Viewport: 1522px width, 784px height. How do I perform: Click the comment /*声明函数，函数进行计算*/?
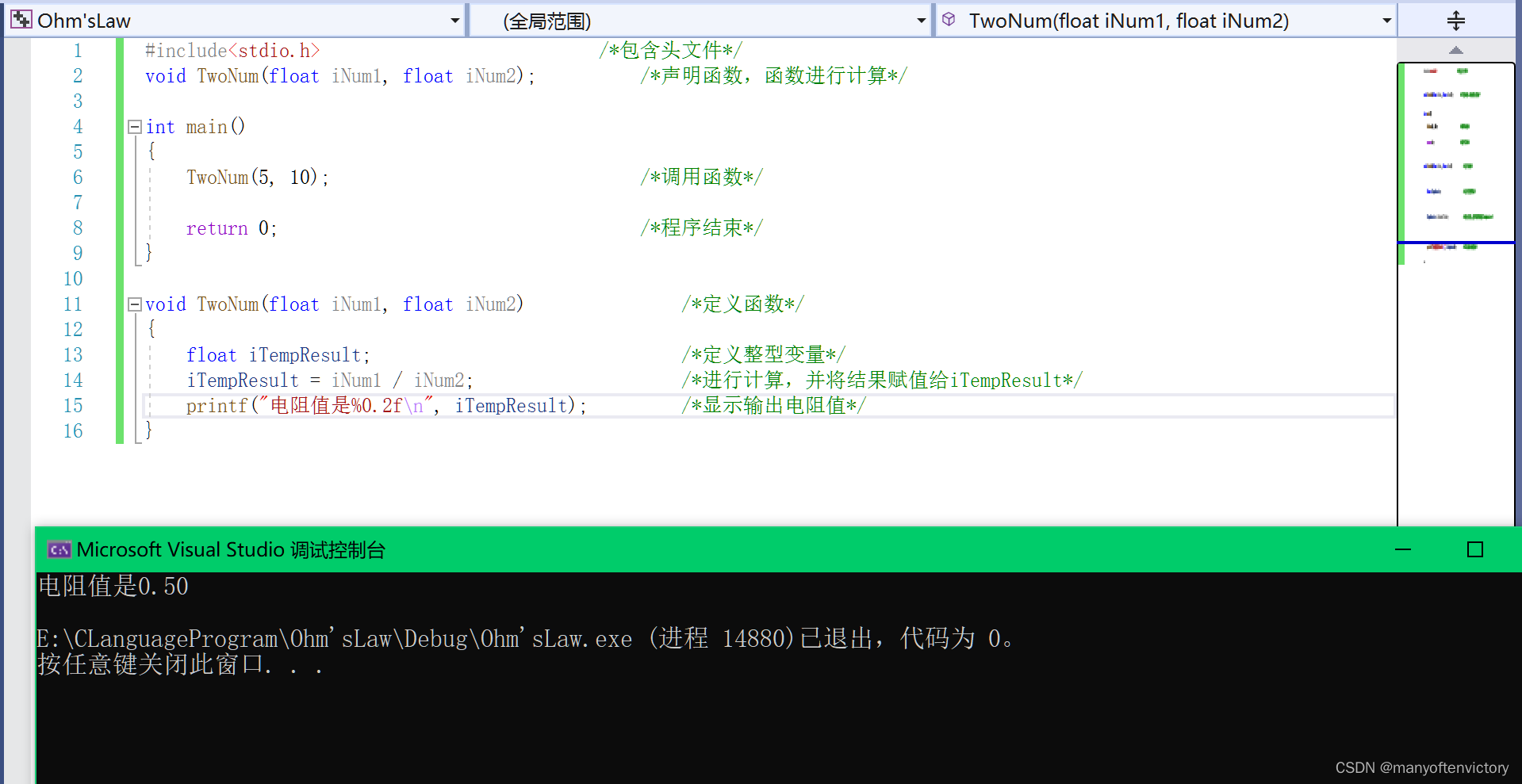[x=774, y=76]
